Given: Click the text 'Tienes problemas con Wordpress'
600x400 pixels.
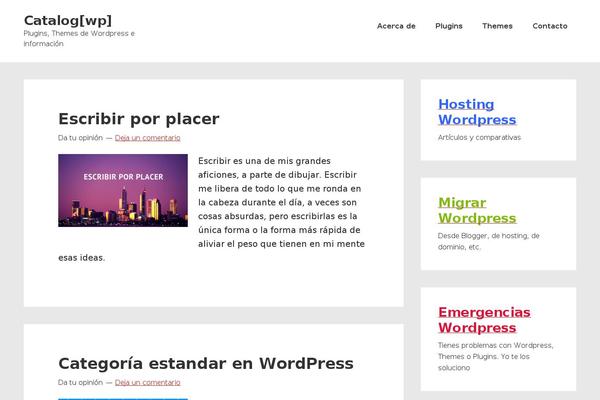Looking at the screenshot, I should click(495, 345).
